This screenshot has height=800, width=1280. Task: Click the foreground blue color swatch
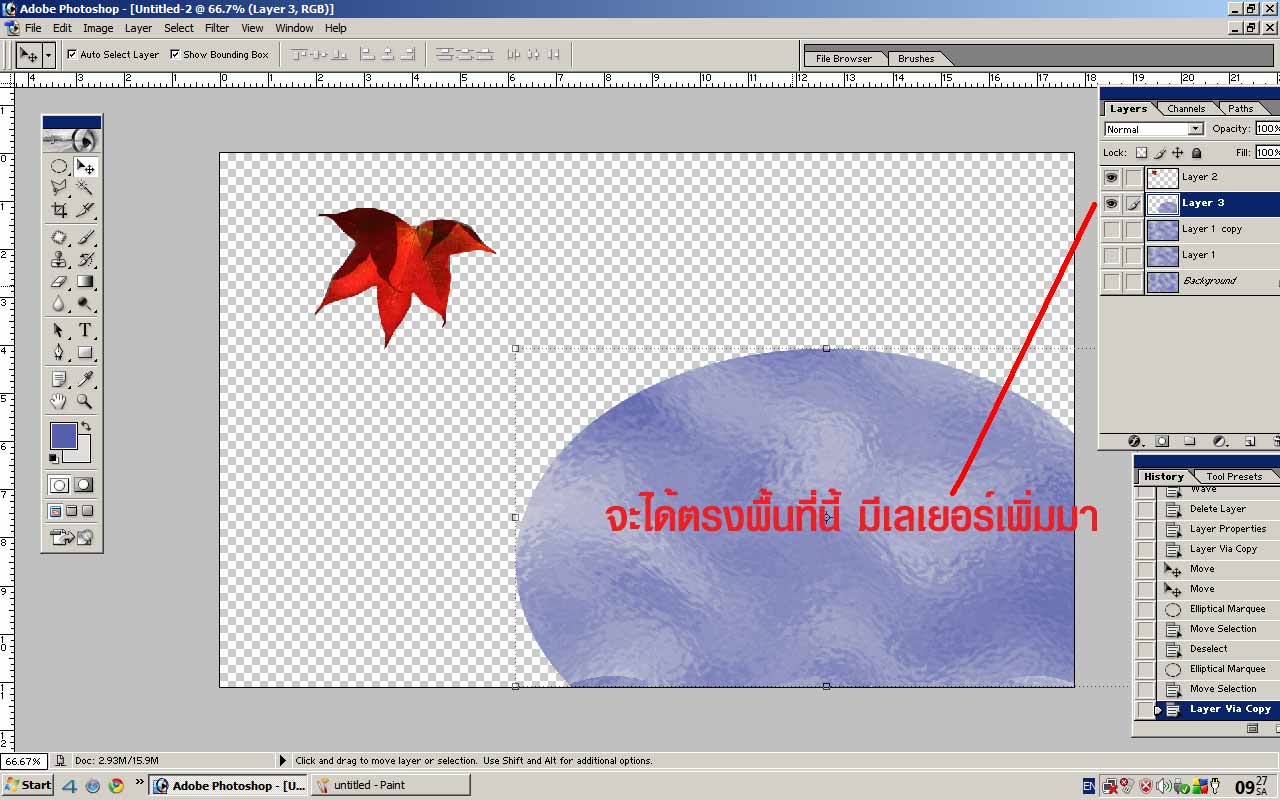(63, 436)
